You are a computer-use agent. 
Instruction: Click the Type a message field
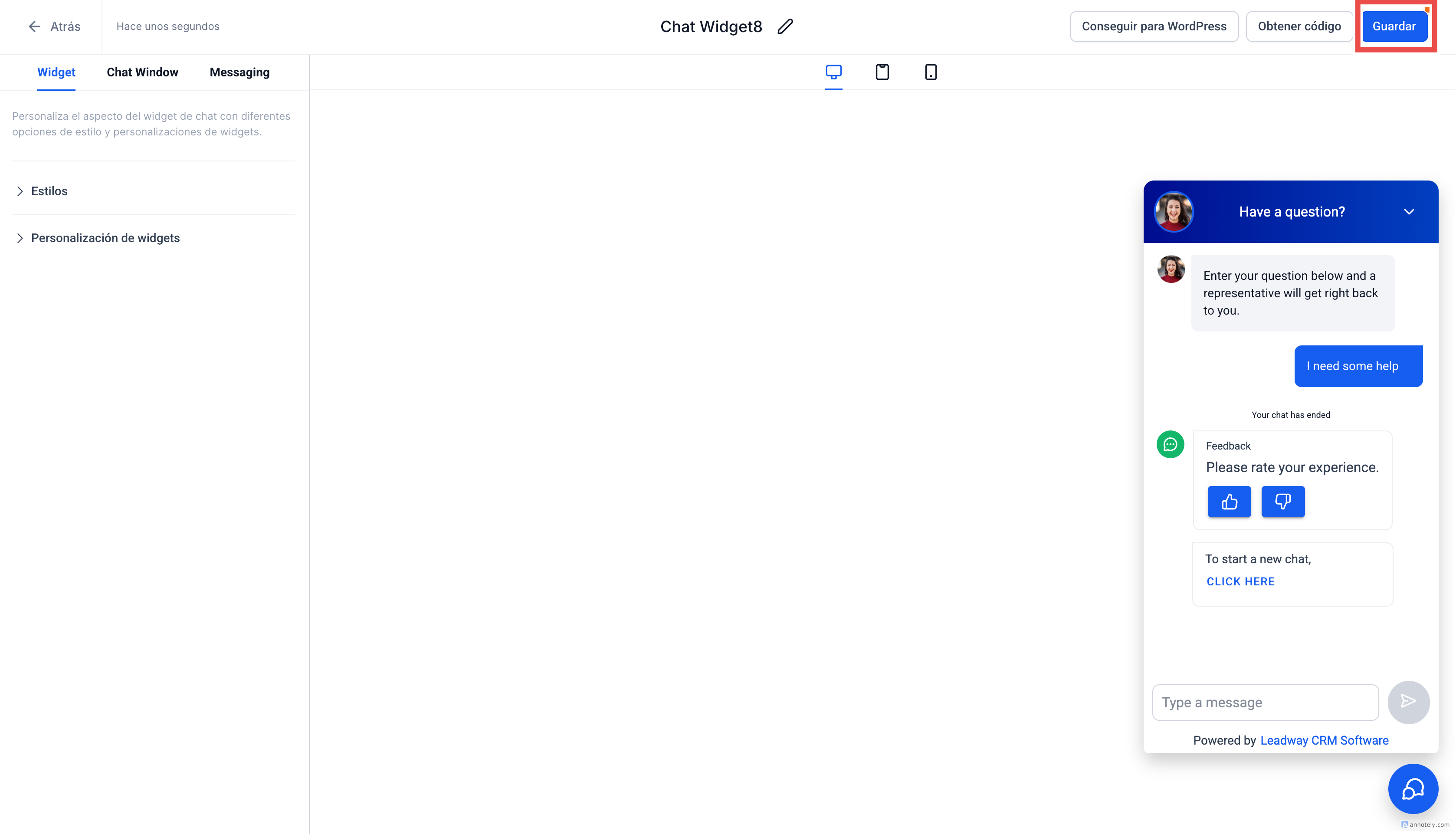tap(1265, 702)
